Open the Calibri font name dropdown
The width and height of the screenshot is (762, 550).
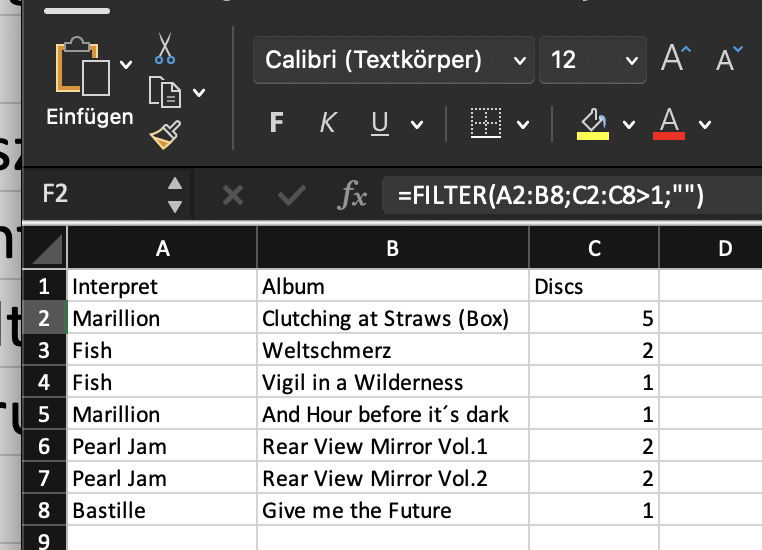[x=519, y=61]
